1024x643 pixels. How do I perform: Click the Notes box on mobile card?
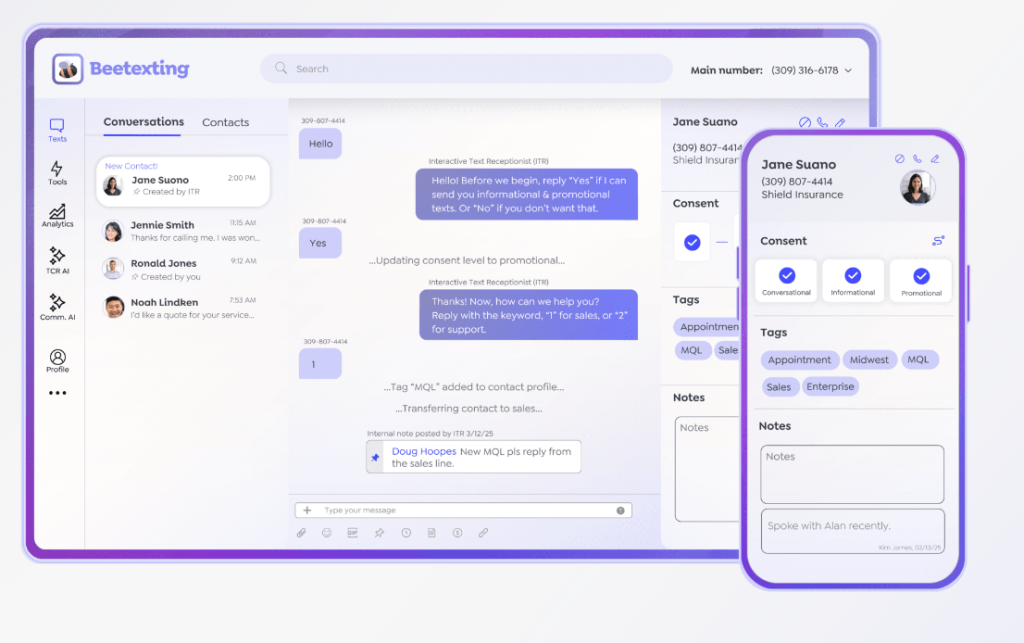click(x=852, y=475)
